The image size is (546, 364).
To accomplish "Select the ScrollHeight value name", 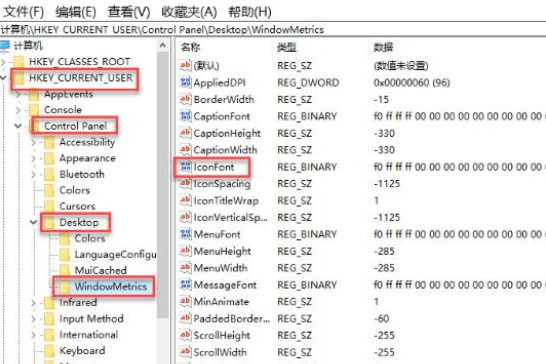I will (222, 335).
